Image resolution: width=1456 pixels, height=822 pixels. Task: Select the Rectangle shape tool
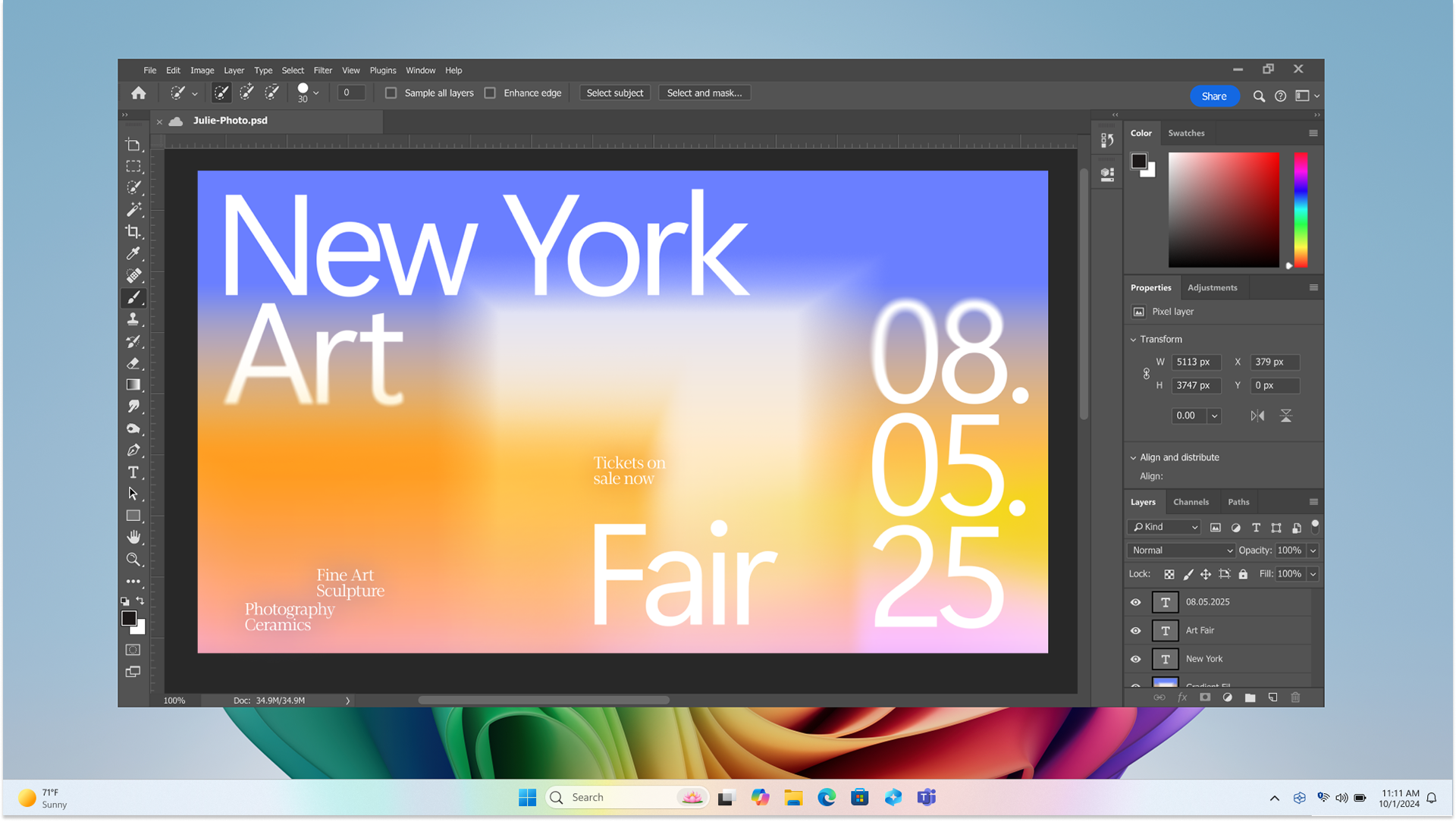coord(133,516)
